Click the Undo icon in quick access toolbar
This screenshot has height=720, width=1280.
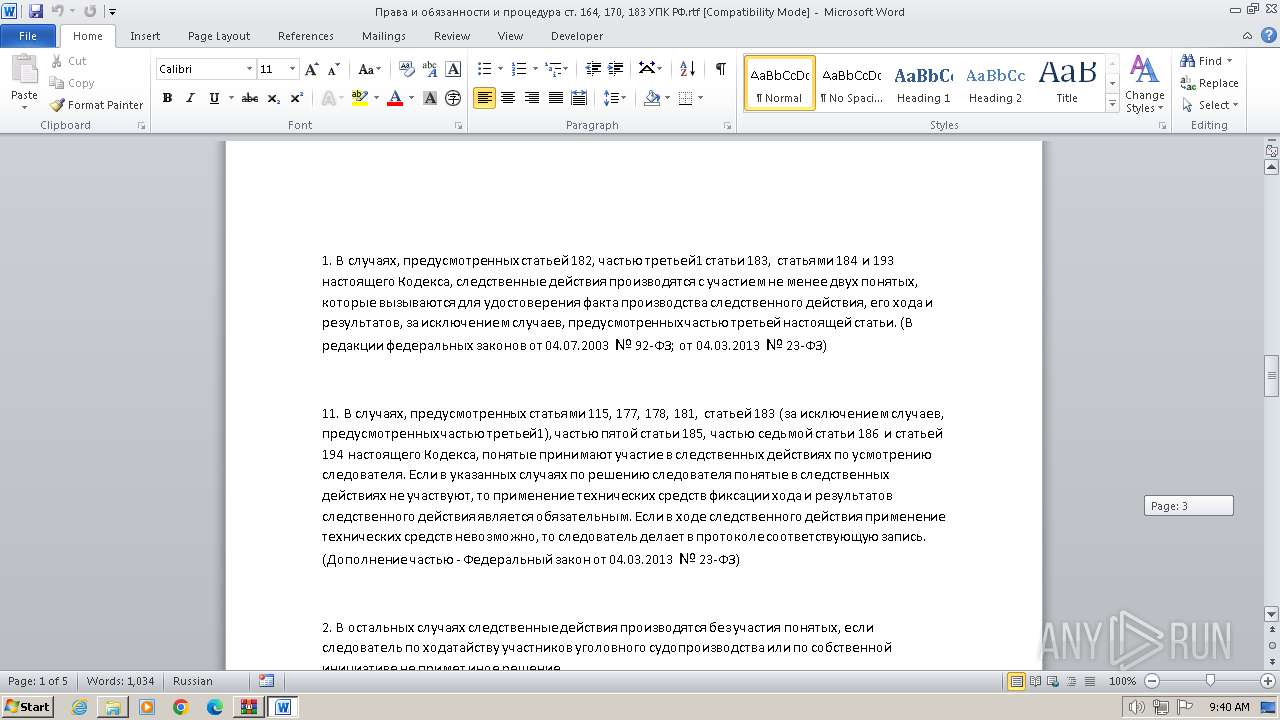pos(58,11)
